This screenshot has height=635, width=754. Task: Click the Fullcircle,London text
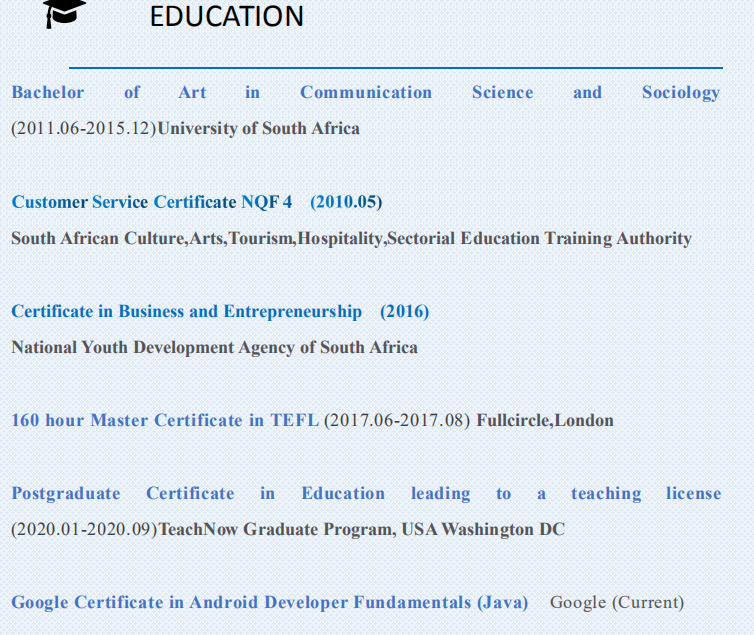pos(545,420)
